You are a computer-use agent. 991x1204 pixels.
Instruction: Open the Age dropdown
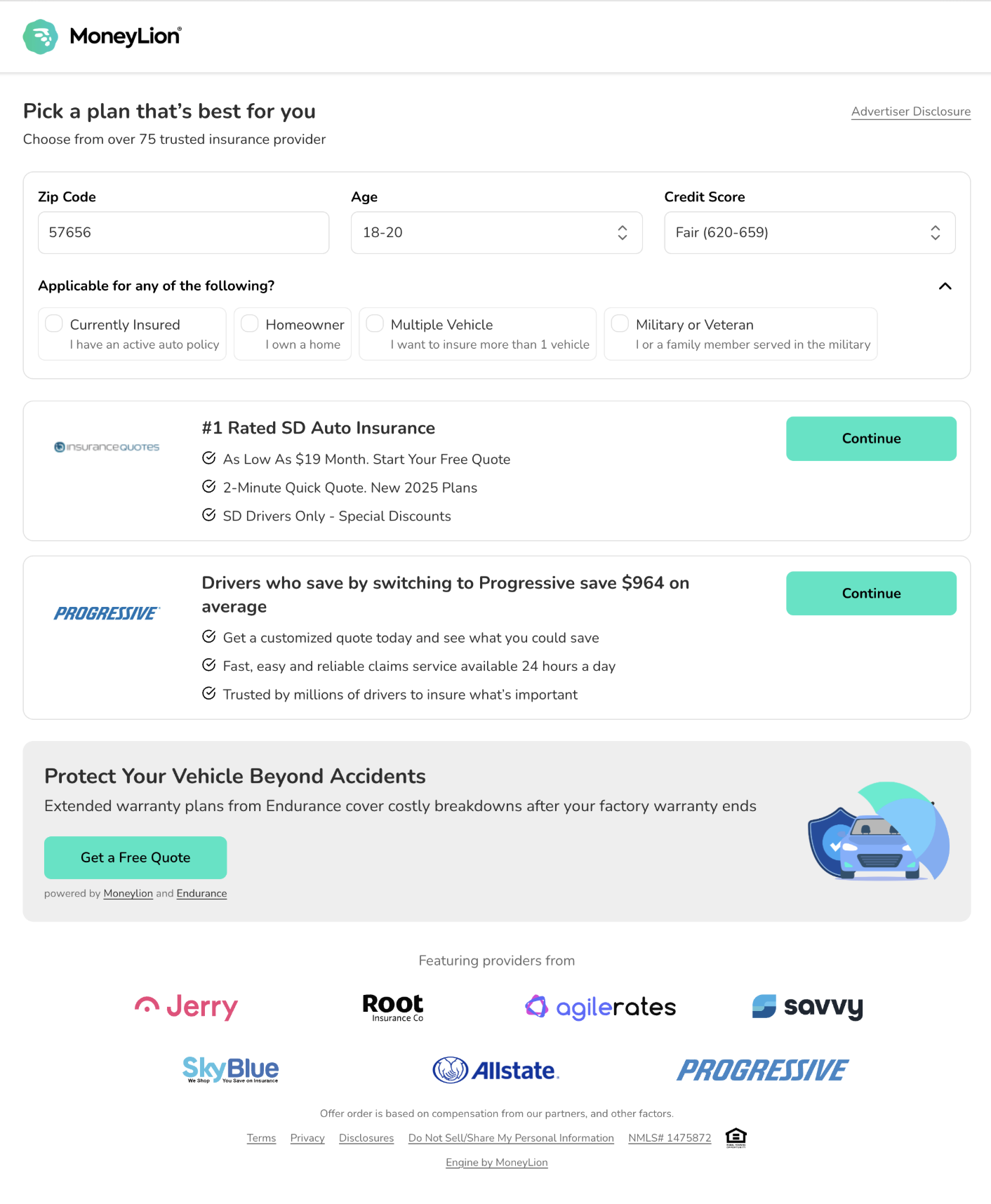pos(497,233)
